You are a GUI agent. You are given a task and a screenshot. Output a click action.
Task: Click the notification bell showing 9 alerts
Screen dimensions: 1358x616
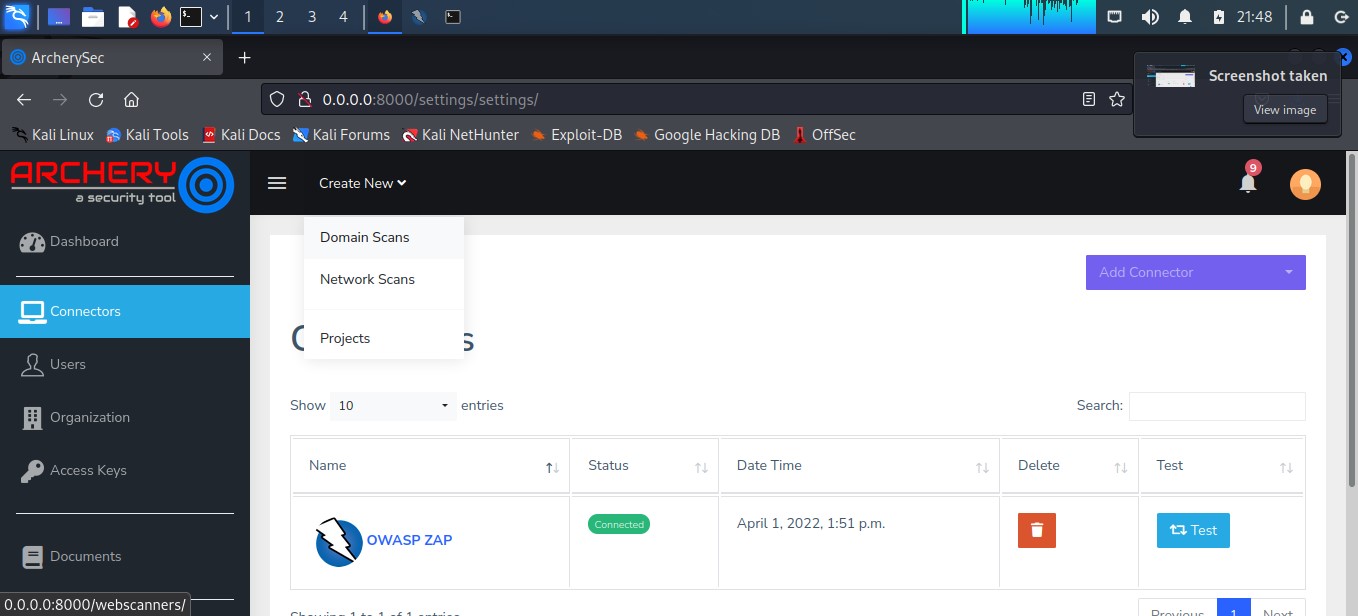coord(1247,183)
